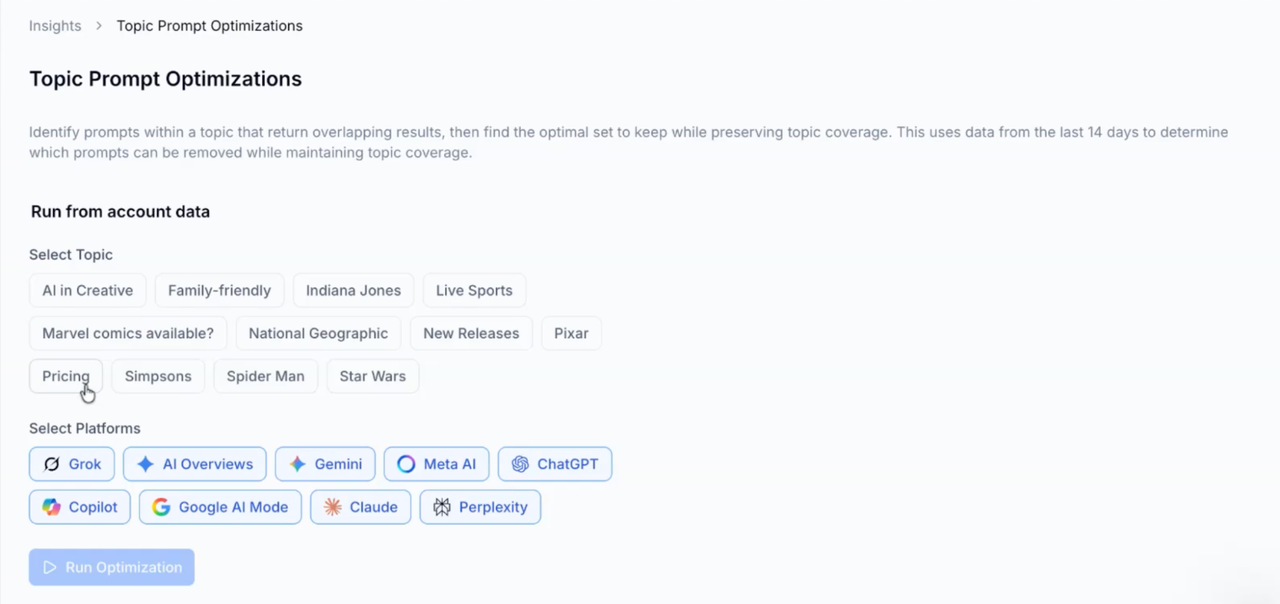Click the Claude starburst icon
Screen dimensions: 1280x604
click(332, 507)
